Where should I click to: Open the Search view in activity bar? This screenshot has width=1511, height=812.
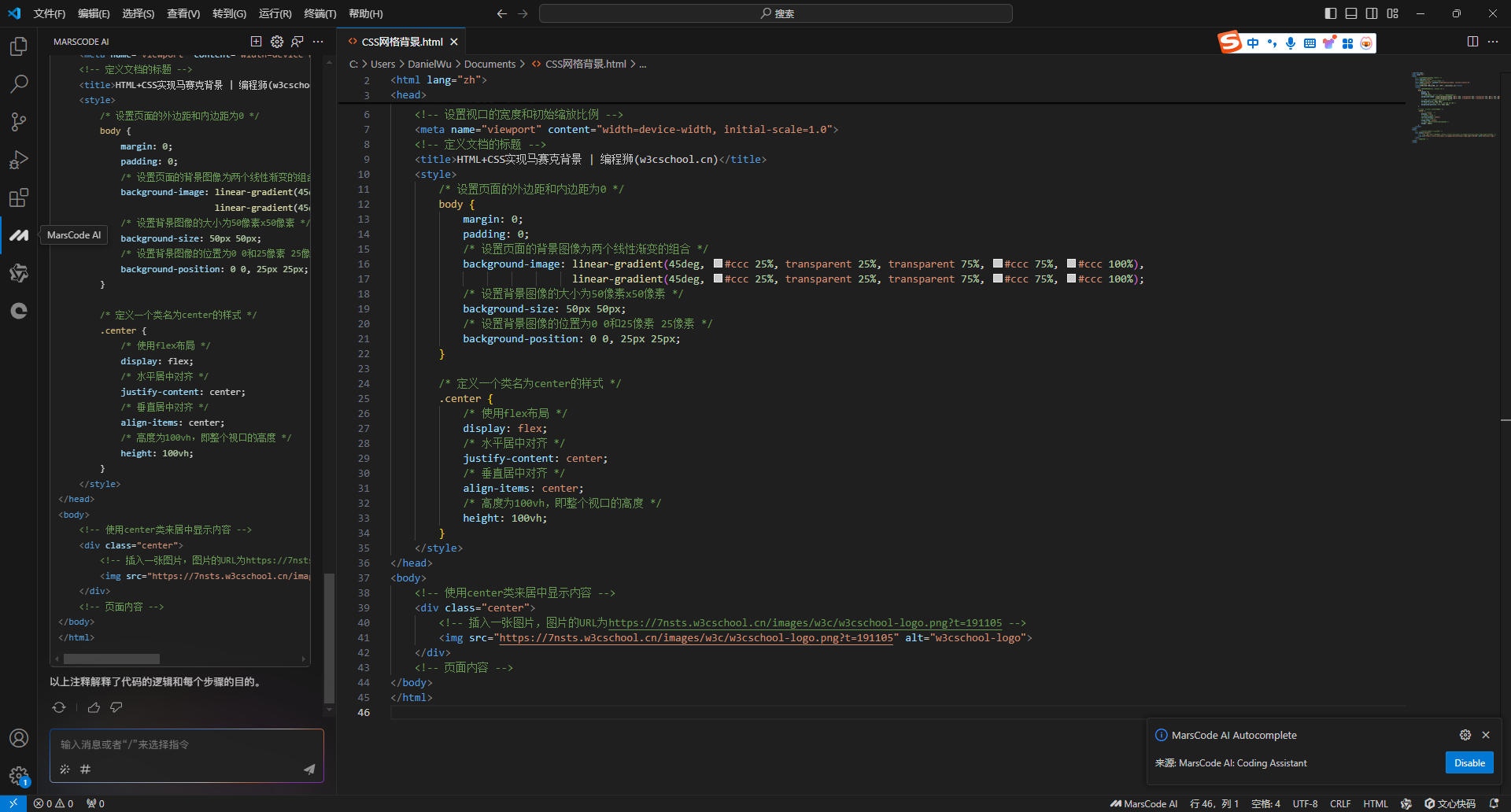coord(19,83)
